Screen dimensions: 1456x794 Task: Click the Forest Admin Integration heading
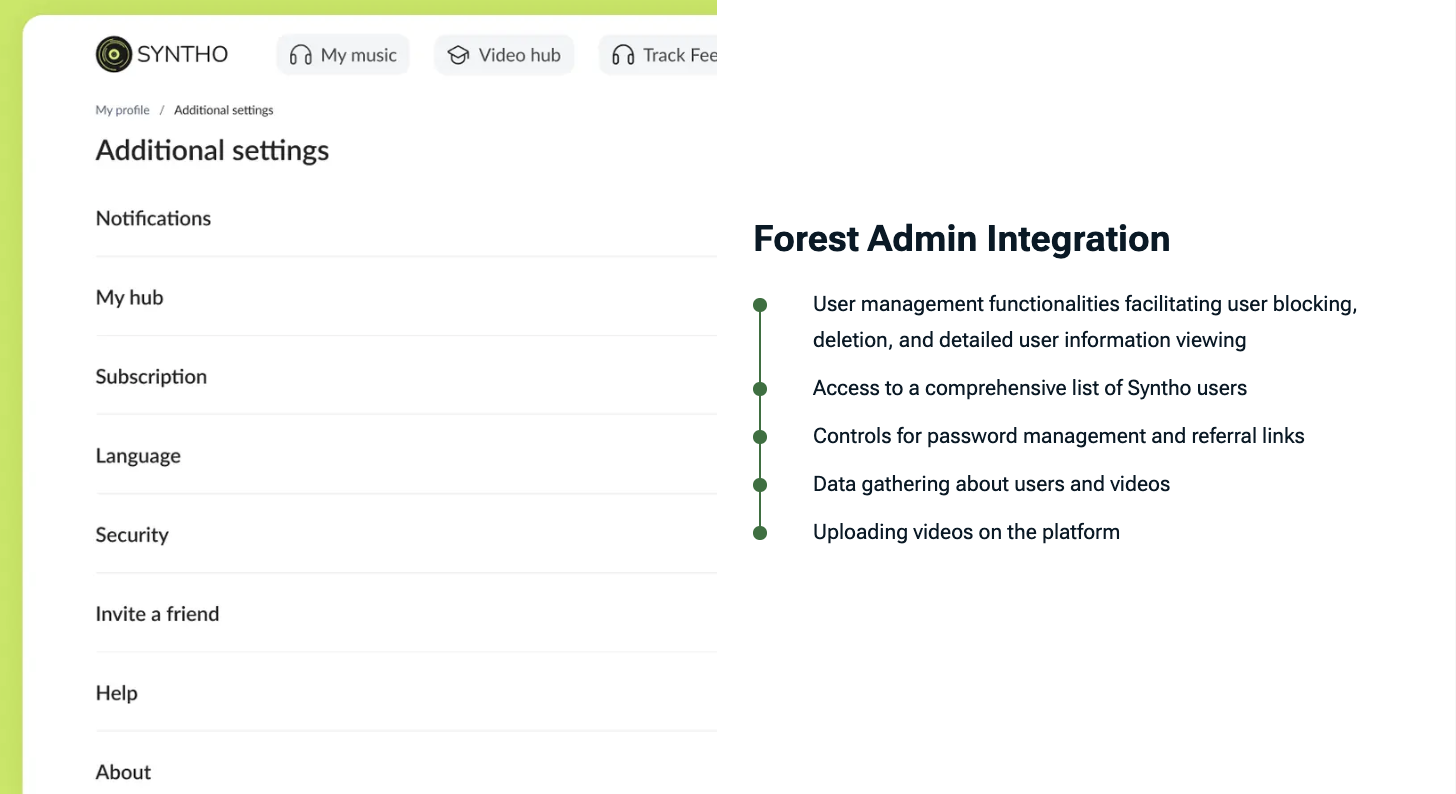click(x=961, y=239)
